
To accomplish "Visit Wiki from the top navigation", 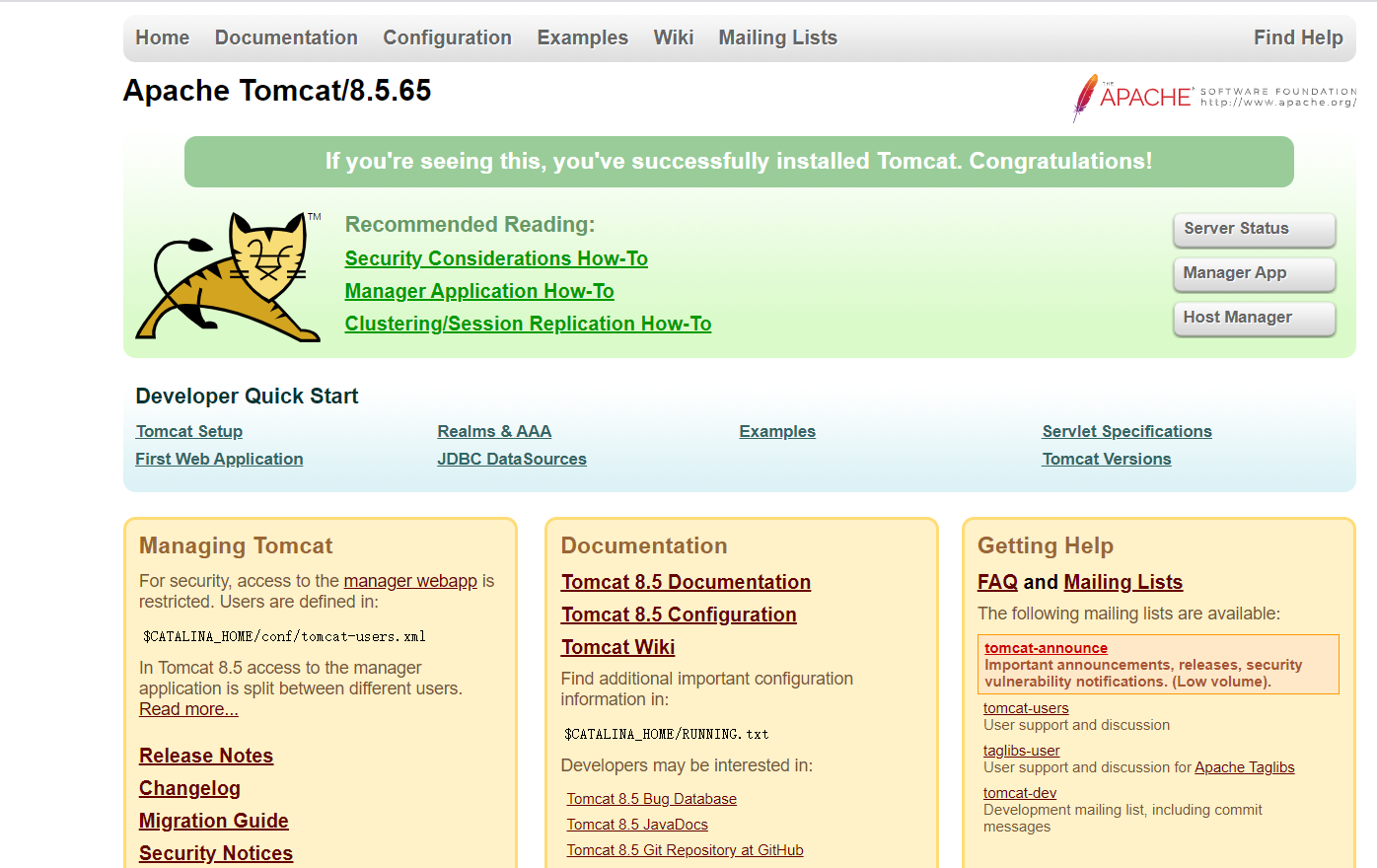I will click(x=674, y=37).
